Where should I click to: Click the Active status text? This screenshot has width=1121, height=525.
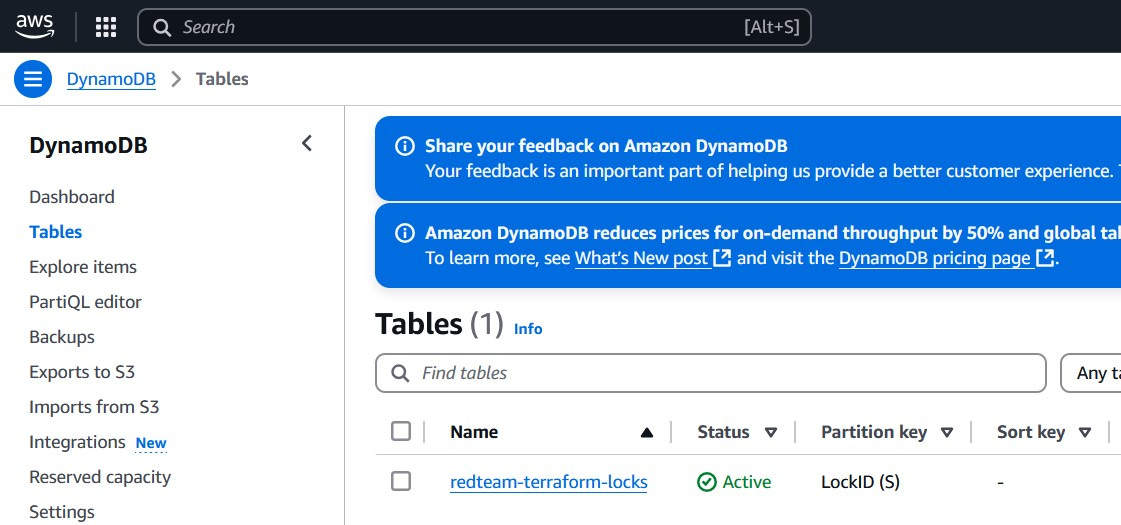point(746,482)
